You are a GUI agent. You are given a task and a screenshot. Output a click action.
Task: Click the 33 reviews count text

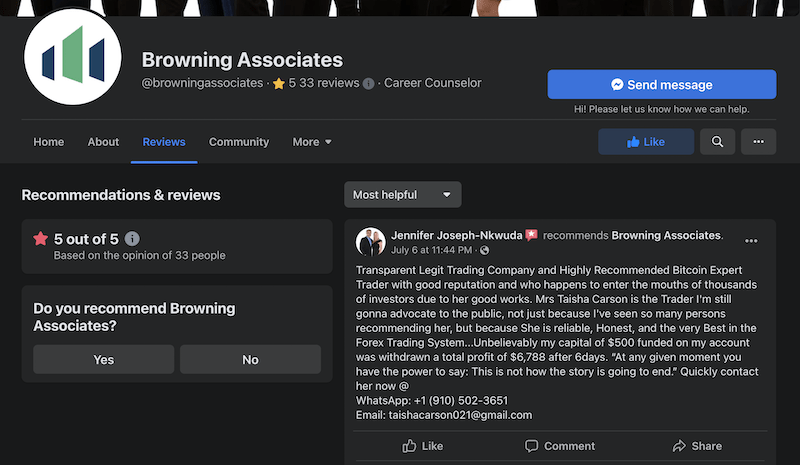click(329, 83)
